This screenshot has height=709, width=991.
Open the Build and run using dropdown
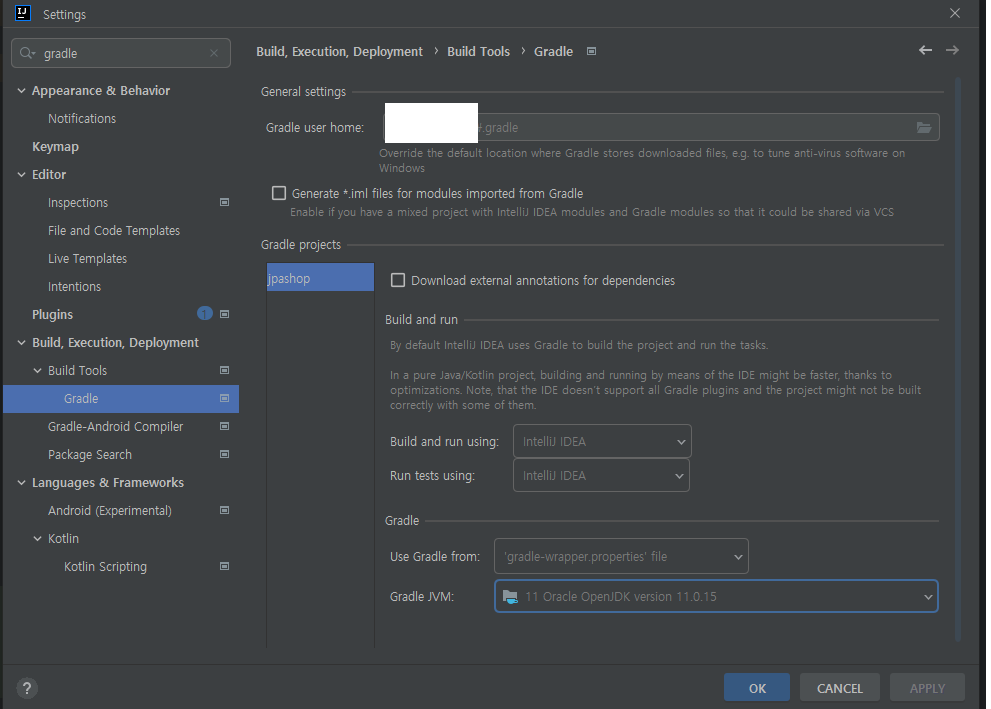point(602,441)
